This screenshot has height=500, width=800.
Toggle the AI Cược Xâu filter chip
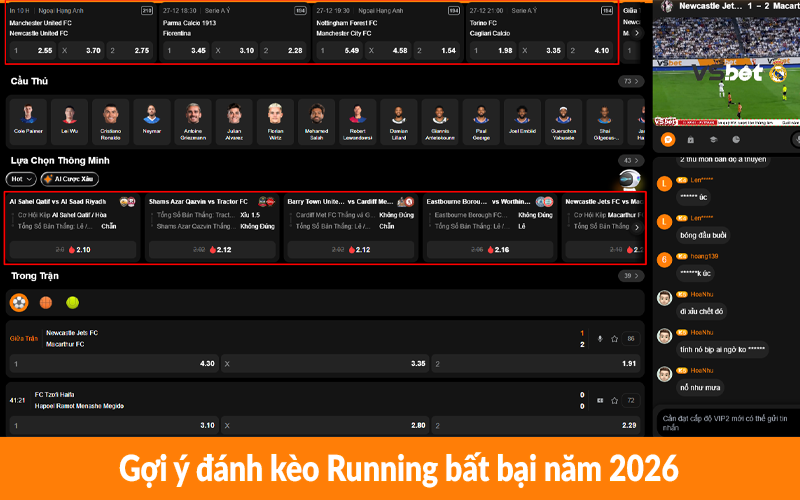[x=70, y=179]
